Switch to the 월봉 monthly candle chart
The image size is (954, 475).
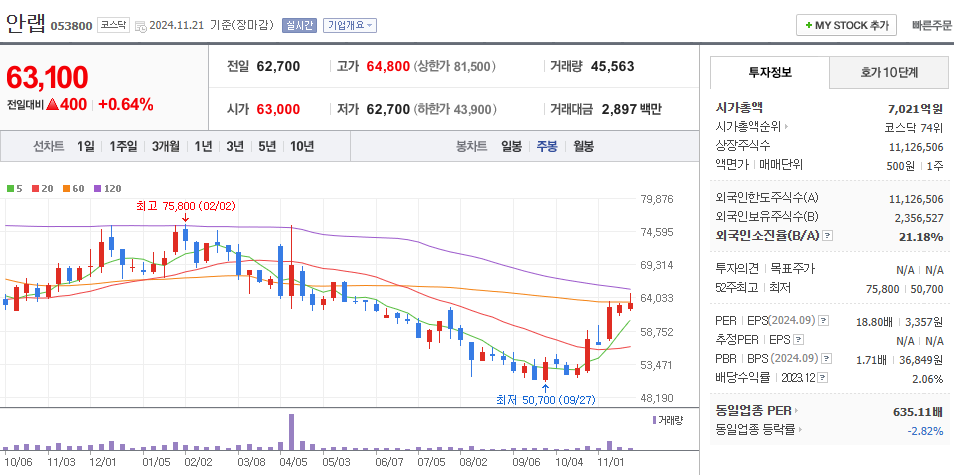coord(583,147)
